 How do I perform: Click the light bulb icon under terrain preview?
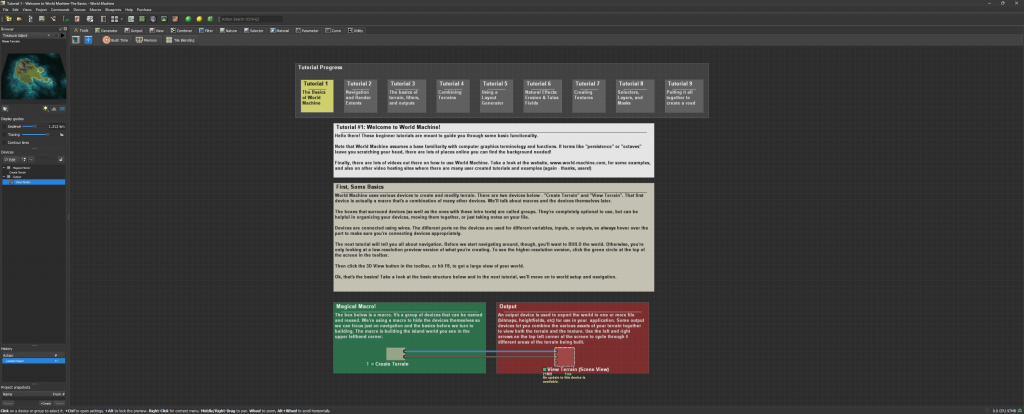tap(46, 108)
